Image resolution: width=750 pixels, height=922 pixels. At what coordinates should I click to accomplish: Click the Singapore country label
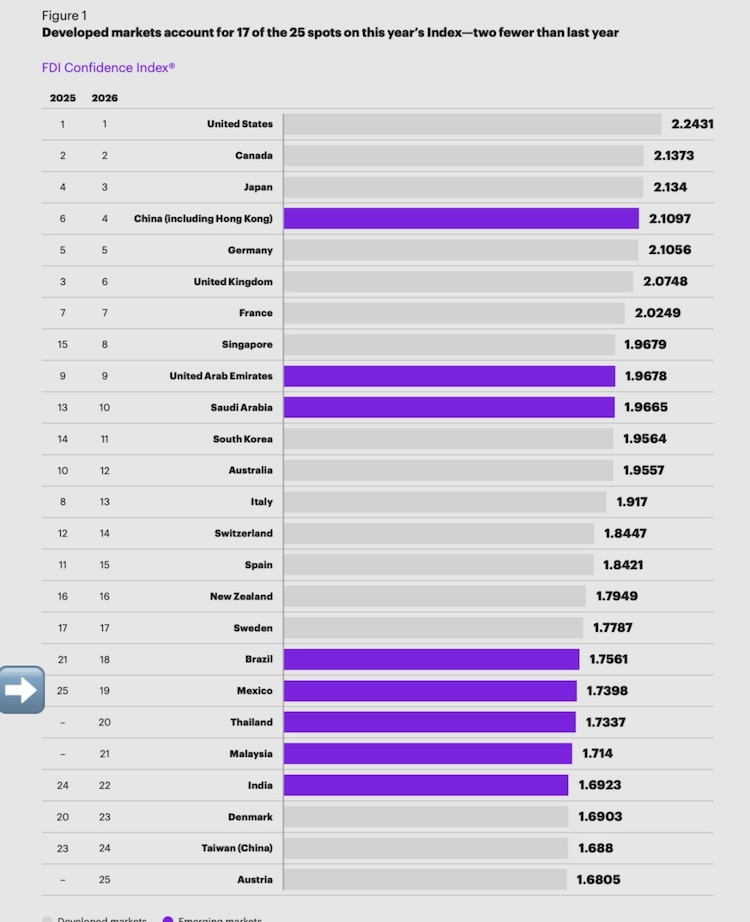(x=247, y=344)
